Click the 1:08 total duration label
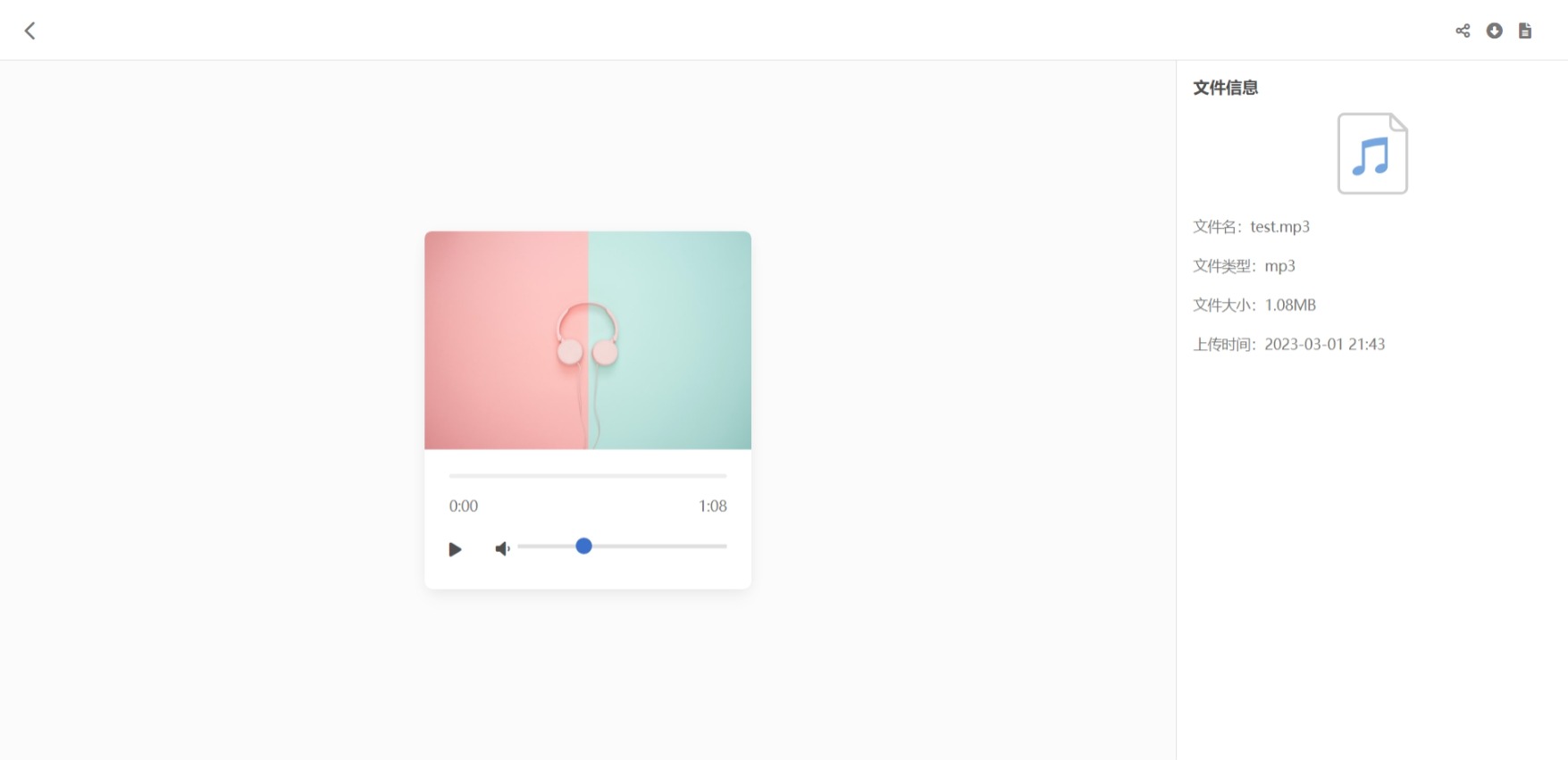1568x760 pixels. 712,506
